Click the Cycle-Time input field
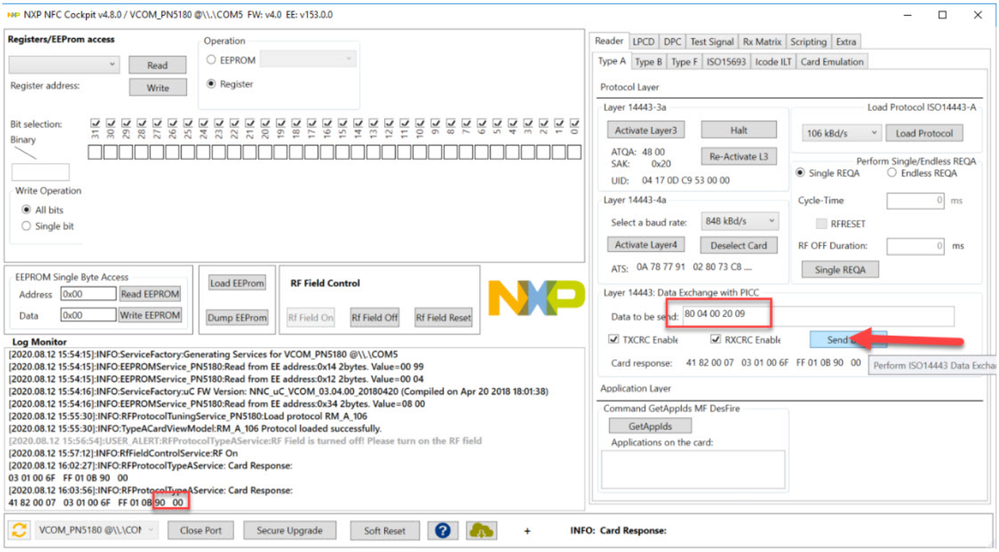The image size is (999, 552). click(x=916, y=200)
